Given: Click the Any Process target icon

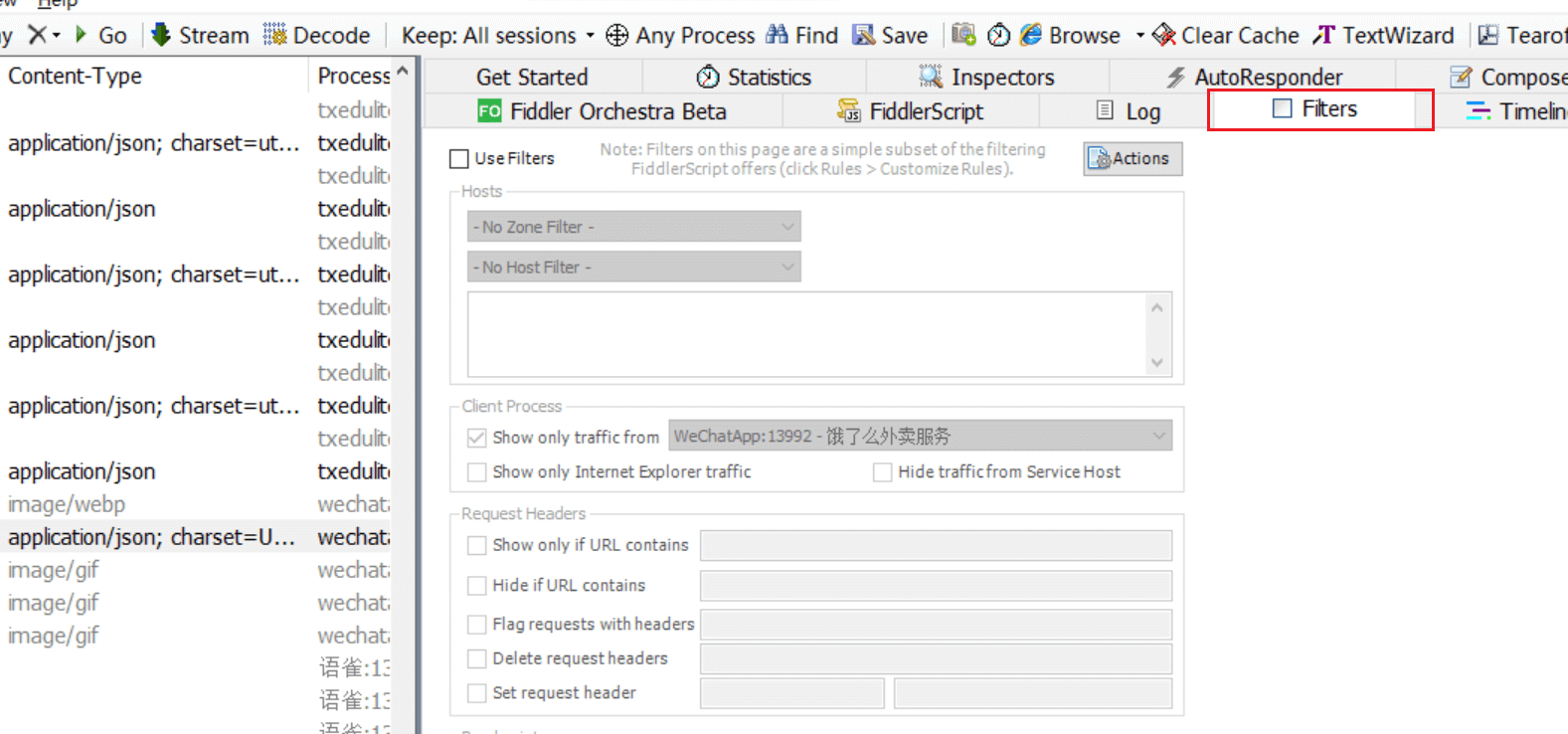Looking at the screenshot, I should click(617, 36).
